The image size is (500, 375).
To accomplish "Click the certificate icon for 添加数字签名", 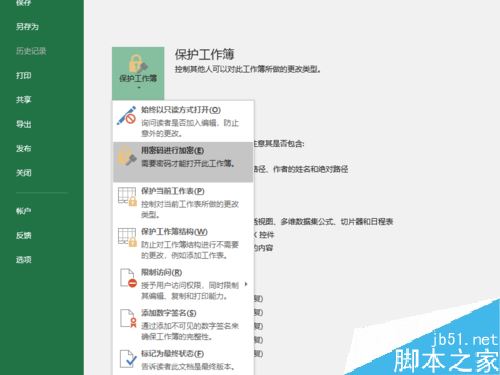I will (128, 318).
